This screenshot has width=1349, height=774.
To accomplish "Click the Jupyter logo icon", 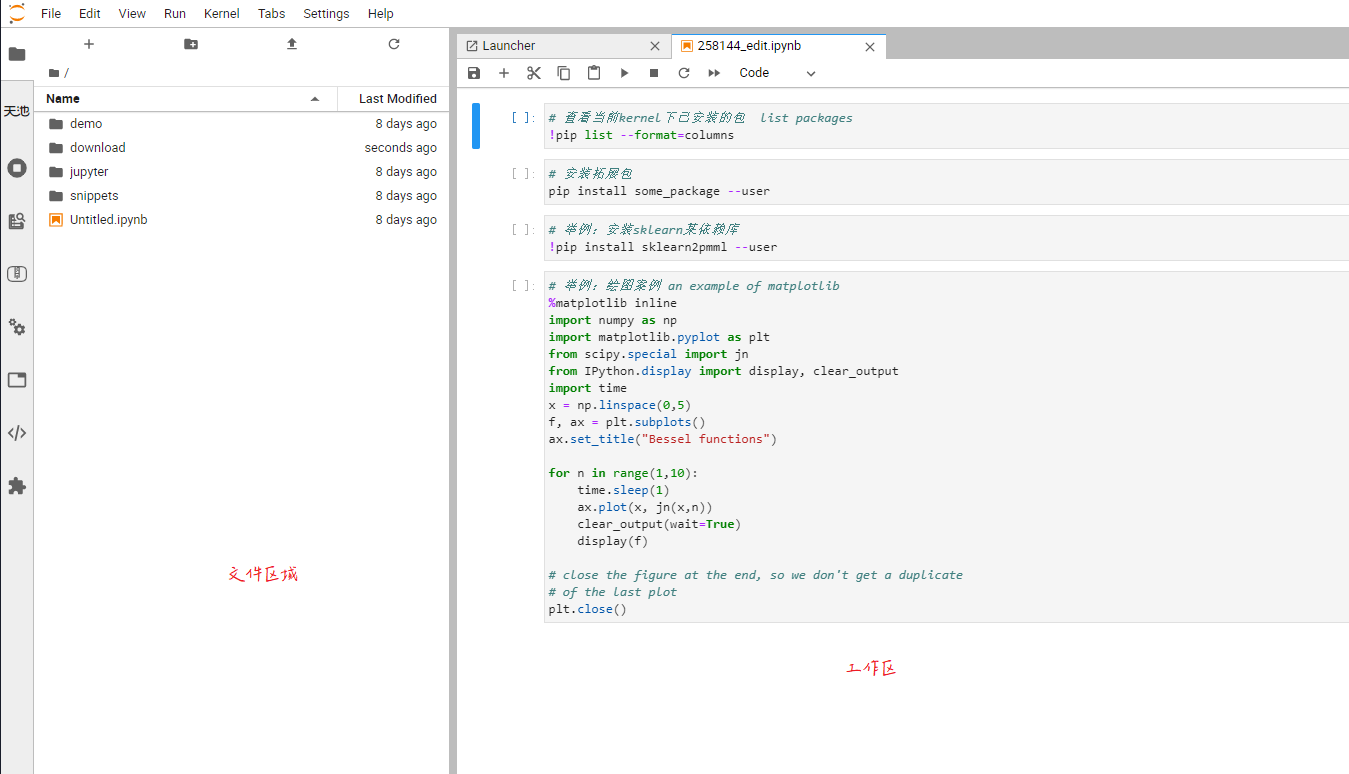I will click(17, 13).
